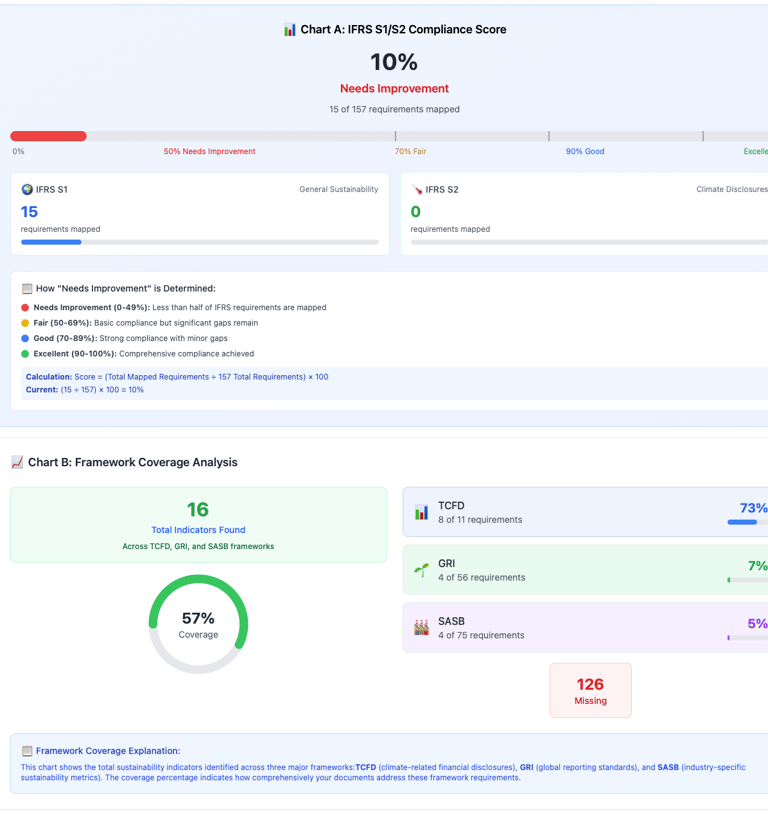Click the 'Calculation: Score =' formula line
The image size is (768, 815).
coord(177,377)
